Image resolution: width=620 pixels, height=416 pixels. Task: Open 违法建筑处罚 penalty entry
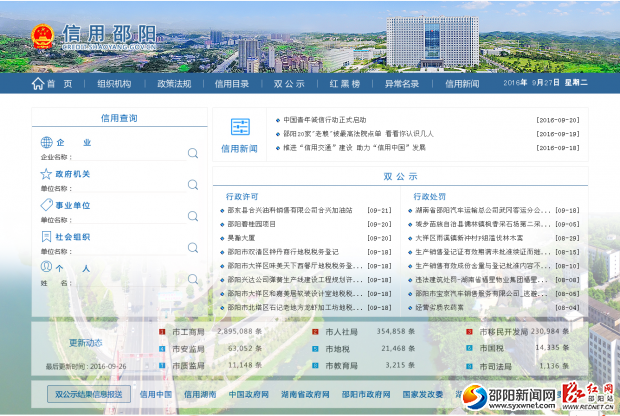[x=482, y=280]
